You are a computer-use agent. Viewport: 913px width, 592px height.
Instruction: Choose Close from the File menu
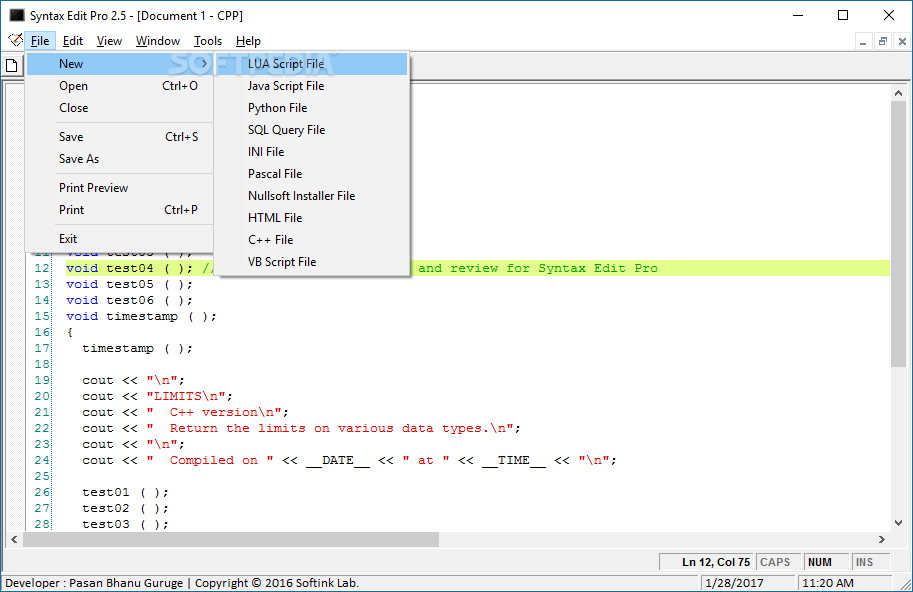pos(120,108)
